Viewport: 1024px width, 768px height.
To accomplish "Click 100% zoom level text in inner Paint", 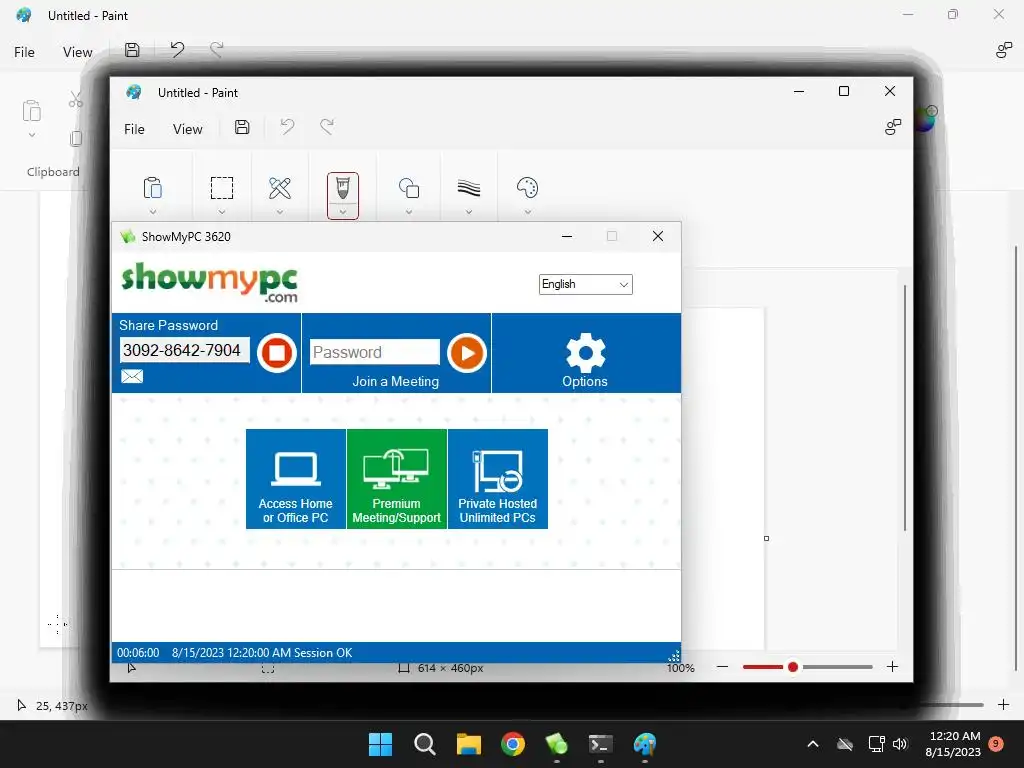I will click(x=680, y=668).
